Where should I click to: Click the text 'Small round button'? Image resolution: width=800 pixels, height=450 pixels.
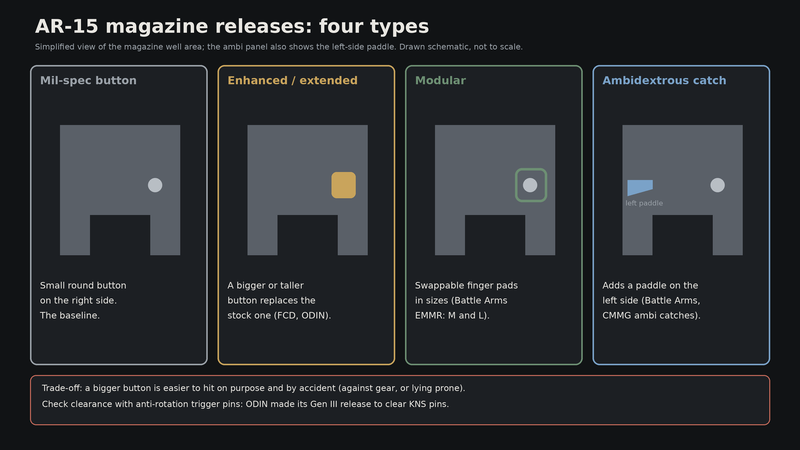[83, 286]
